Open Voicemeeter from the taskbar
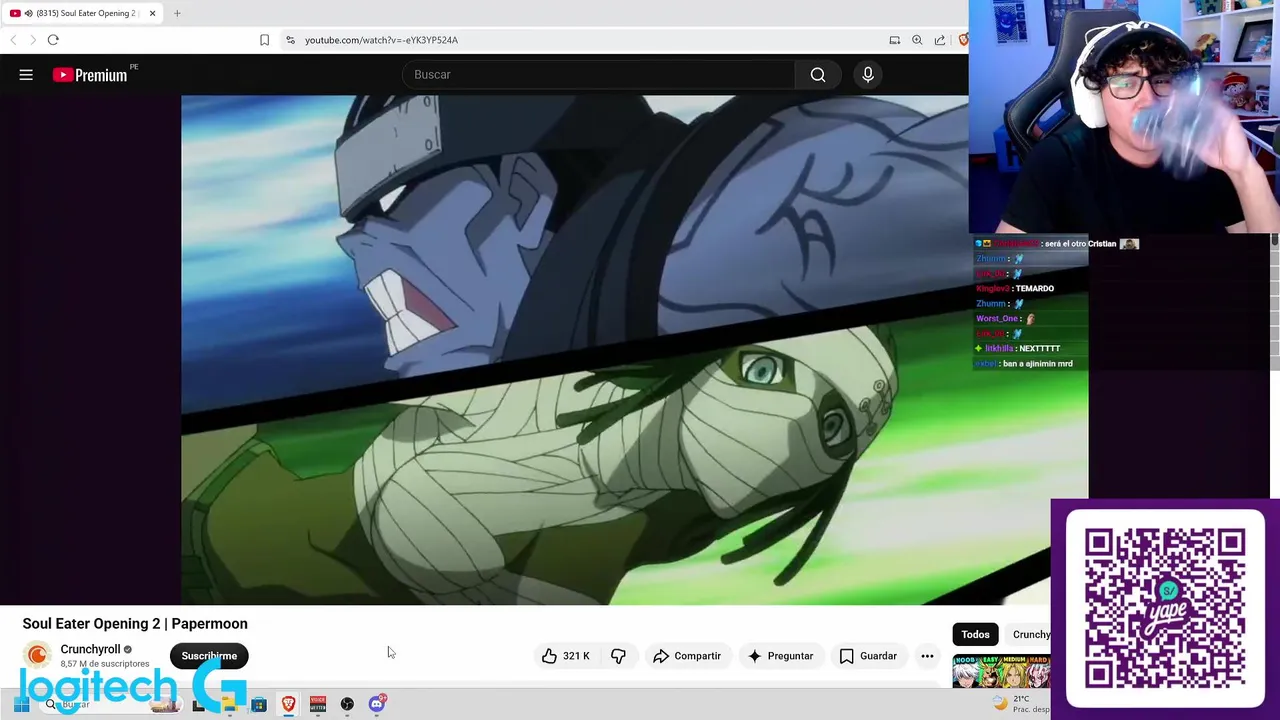The image size is (1280, 720). (x=318, y=704)
